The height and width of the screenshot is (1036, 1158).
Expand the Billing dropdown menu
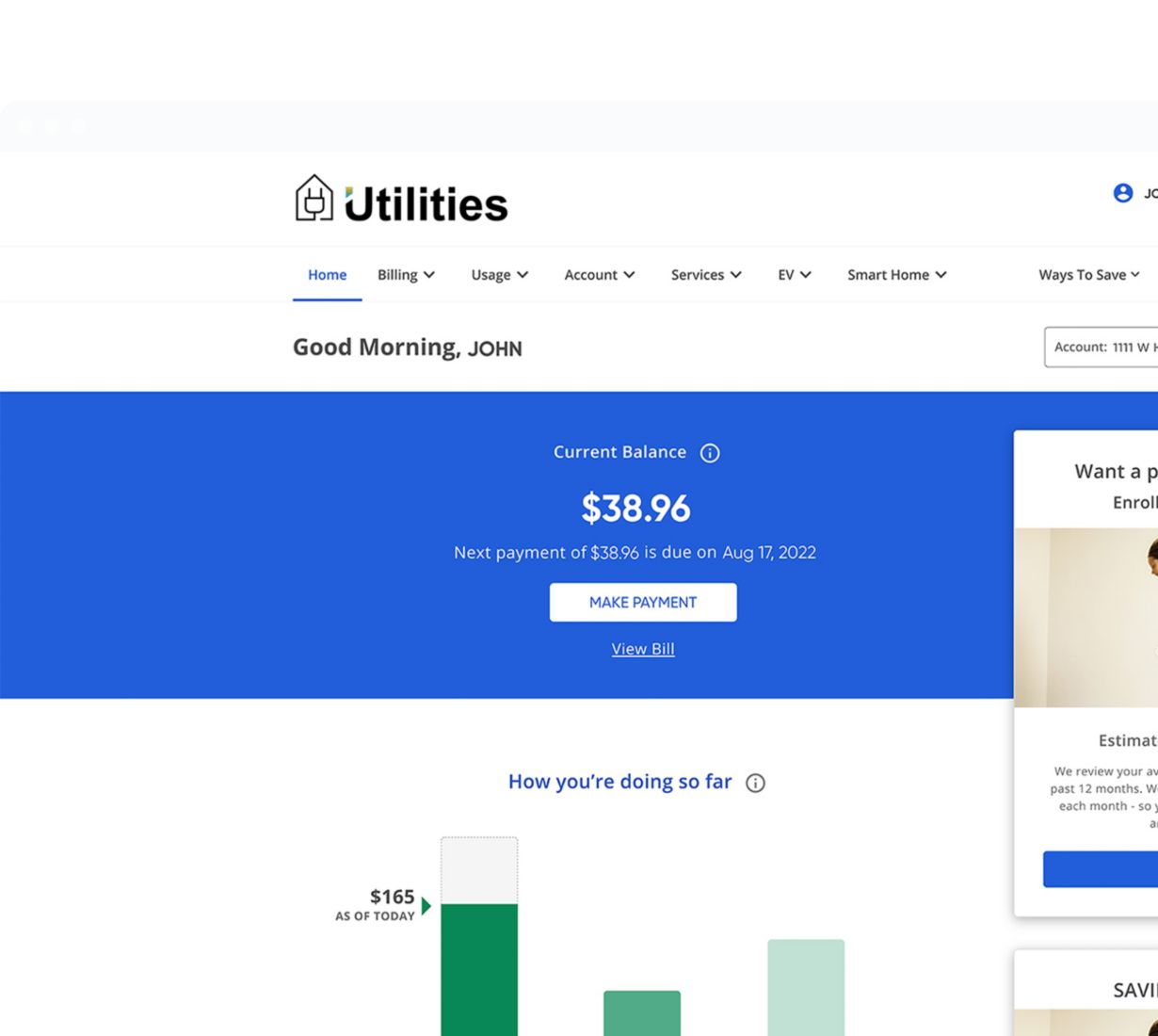[x=406, y=275]
